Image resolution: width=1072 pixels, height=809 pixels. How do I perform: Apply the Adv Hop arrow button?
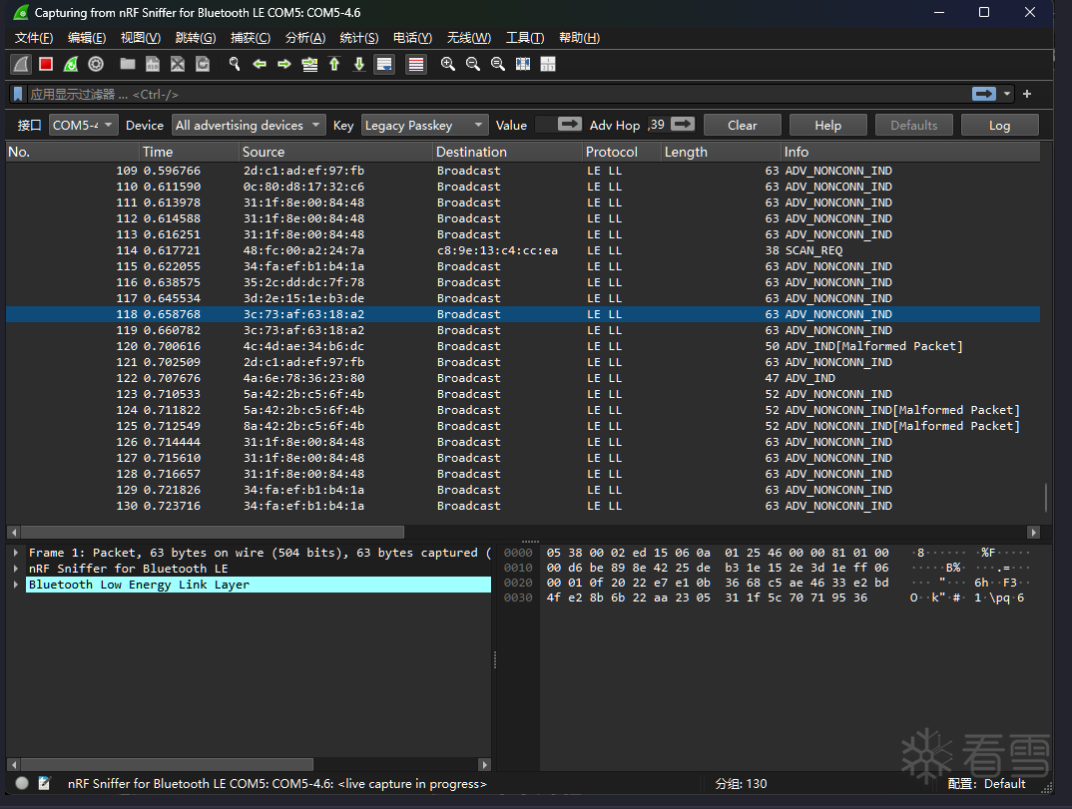(x=682, y=124)
